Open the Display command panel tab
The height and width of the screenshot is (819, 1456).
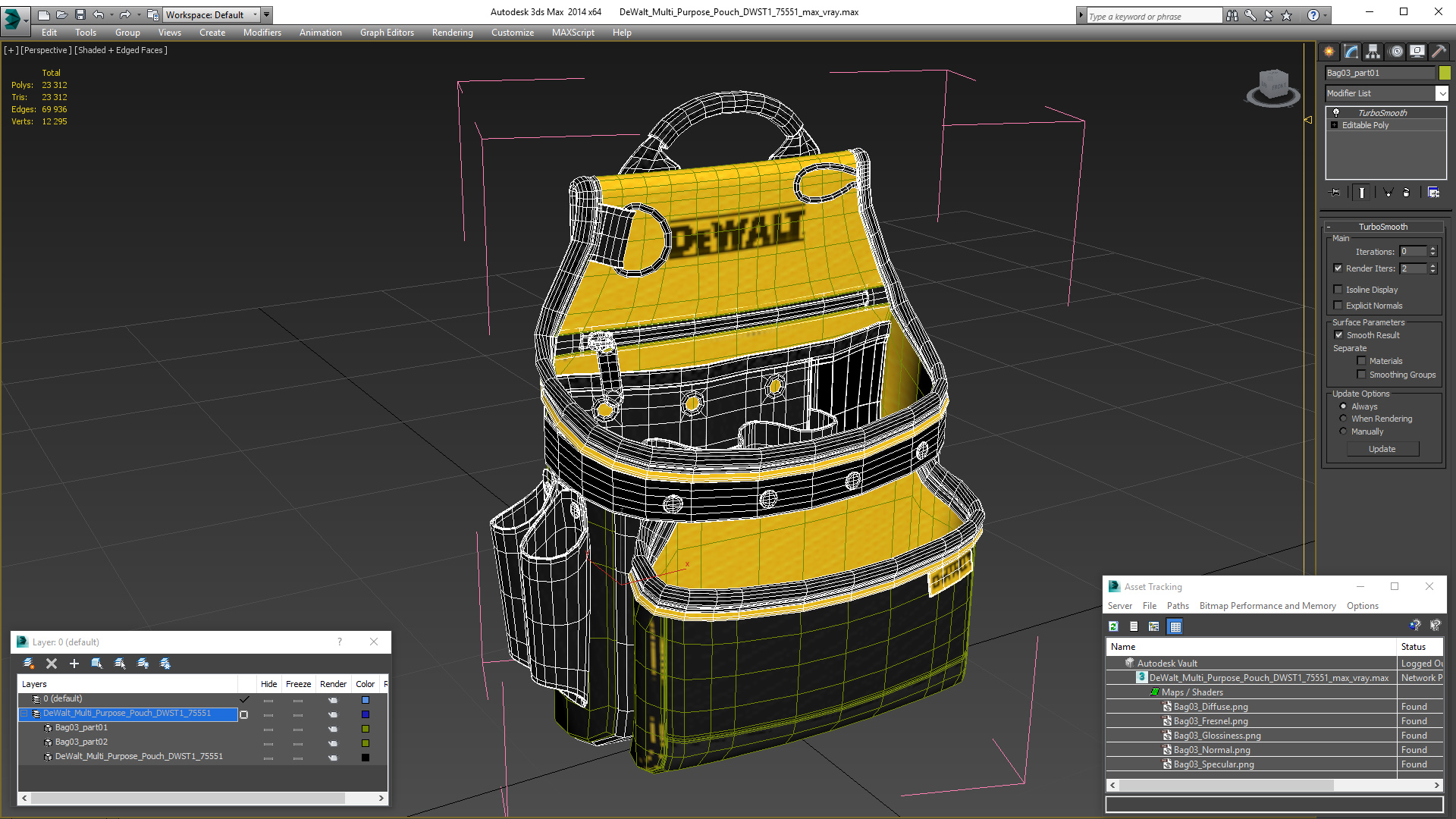pos(1417,52)
